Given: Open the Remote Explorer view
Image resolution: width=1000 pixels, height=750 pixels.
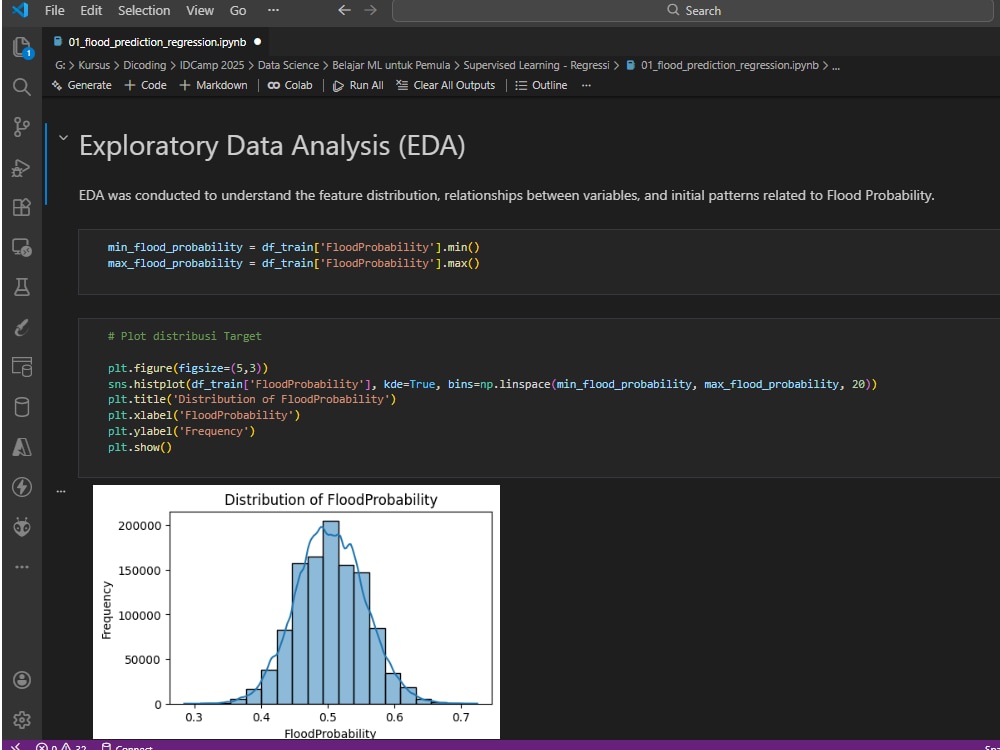Looking at the screenshot, I should click(x=22, y=247).
